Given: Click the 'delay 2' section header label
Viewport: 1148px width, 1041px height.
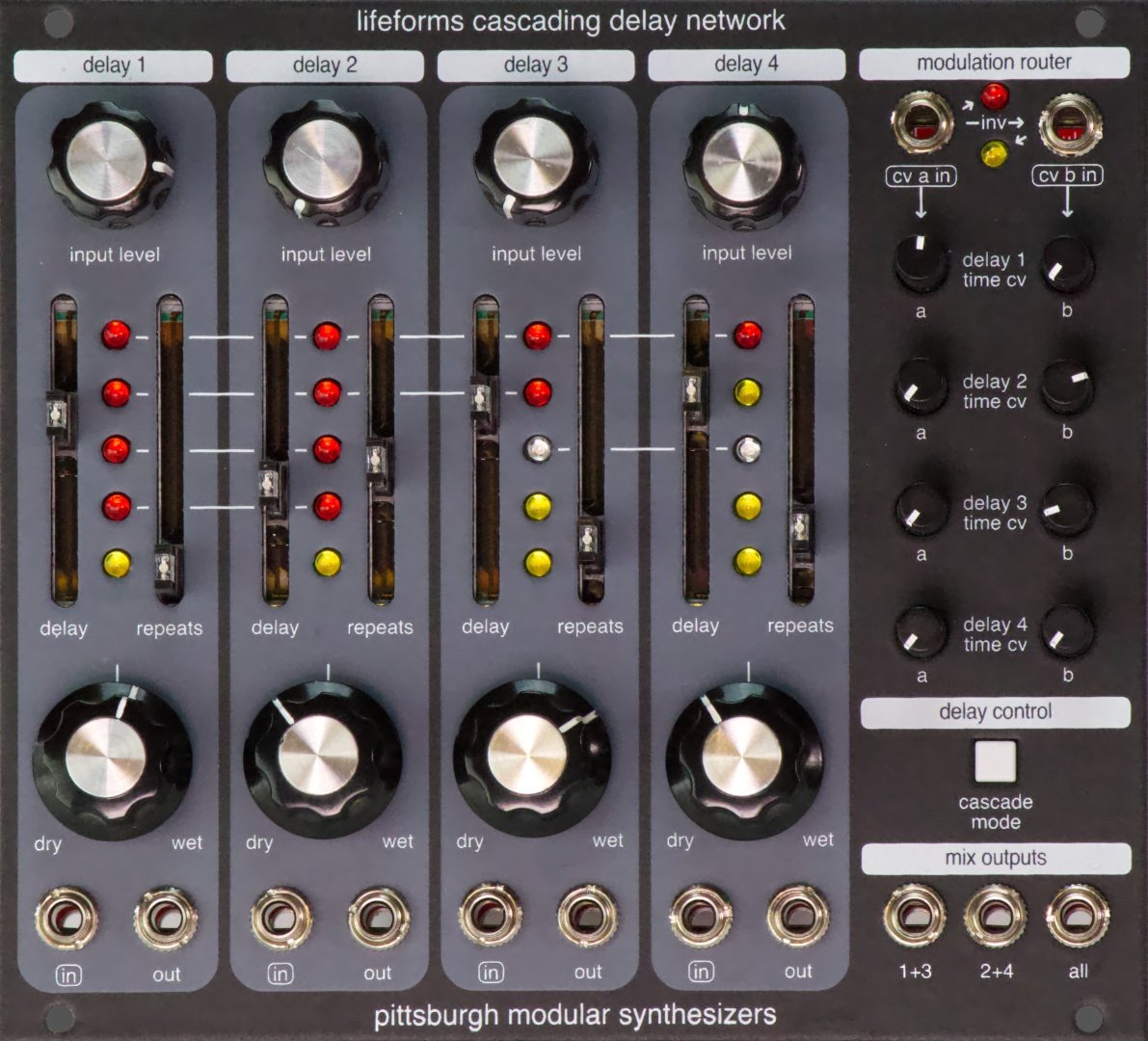Looking at the screenshot, I should point(325,66).
